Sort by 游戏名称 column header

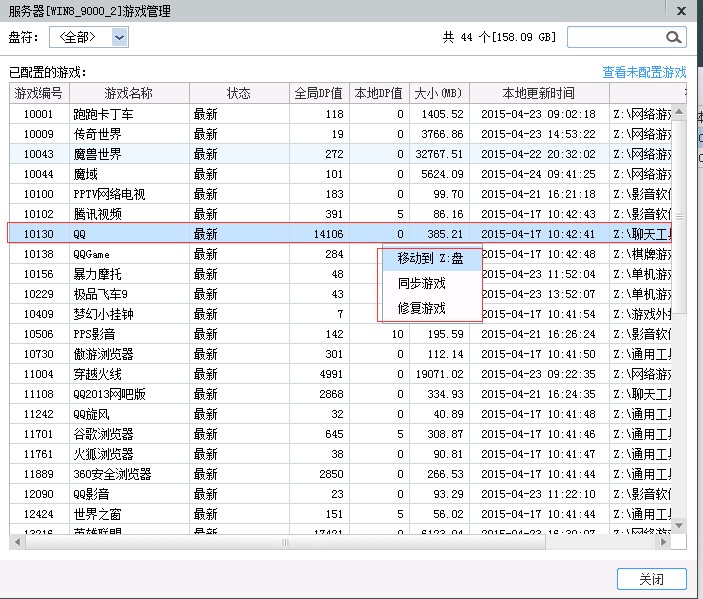129,93
